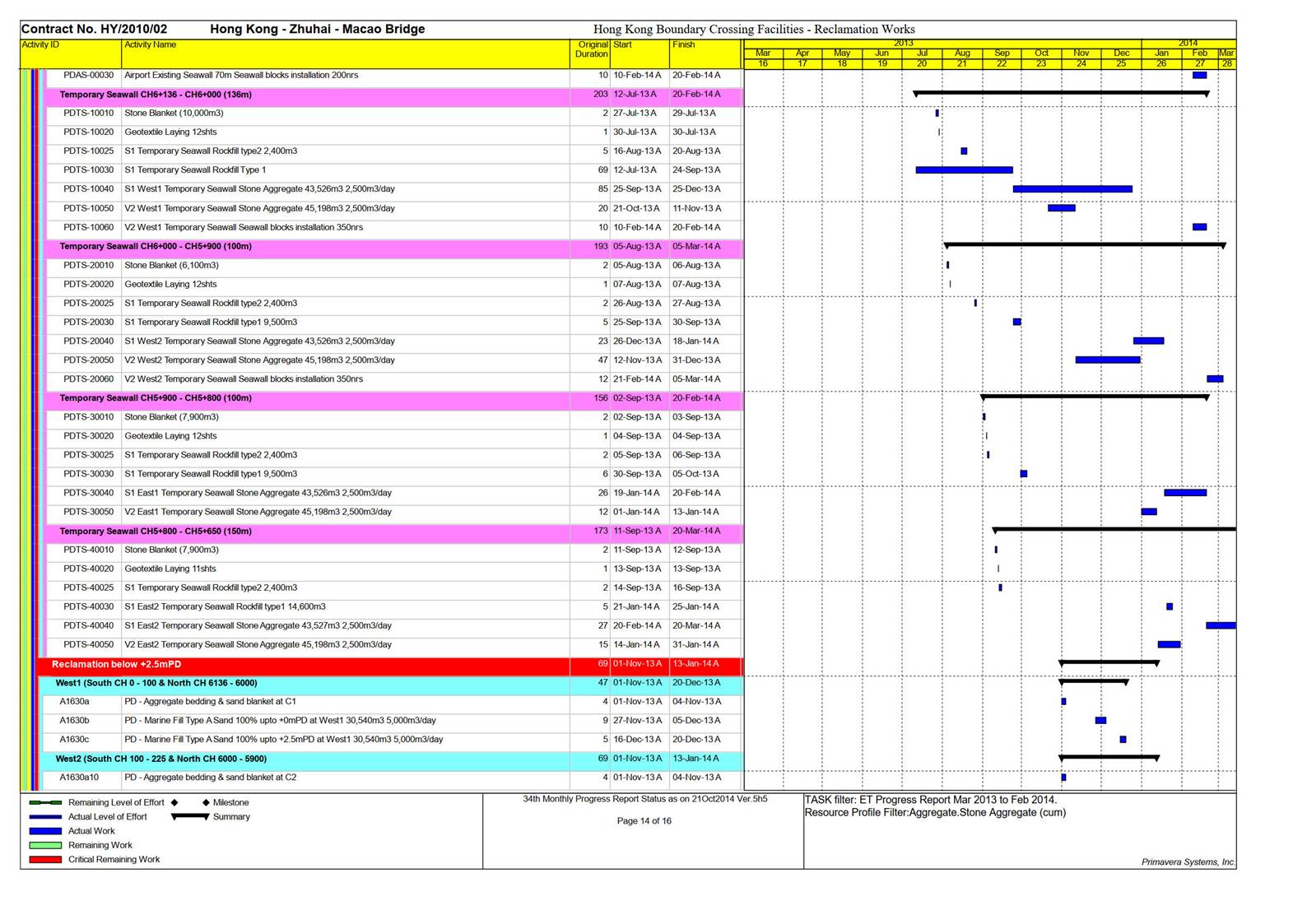Viewport: 1307px width, 924px height.
Task: Click 'PD - Aggregate bedding & sand blanket at C1'
Action: click(x=210, y=702)
